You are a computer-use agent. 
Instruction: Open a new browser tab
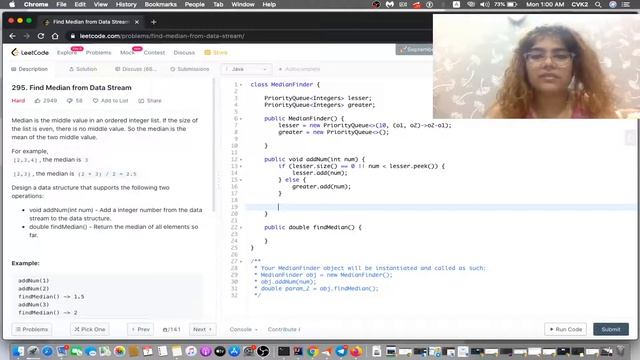tap(153, 22)
